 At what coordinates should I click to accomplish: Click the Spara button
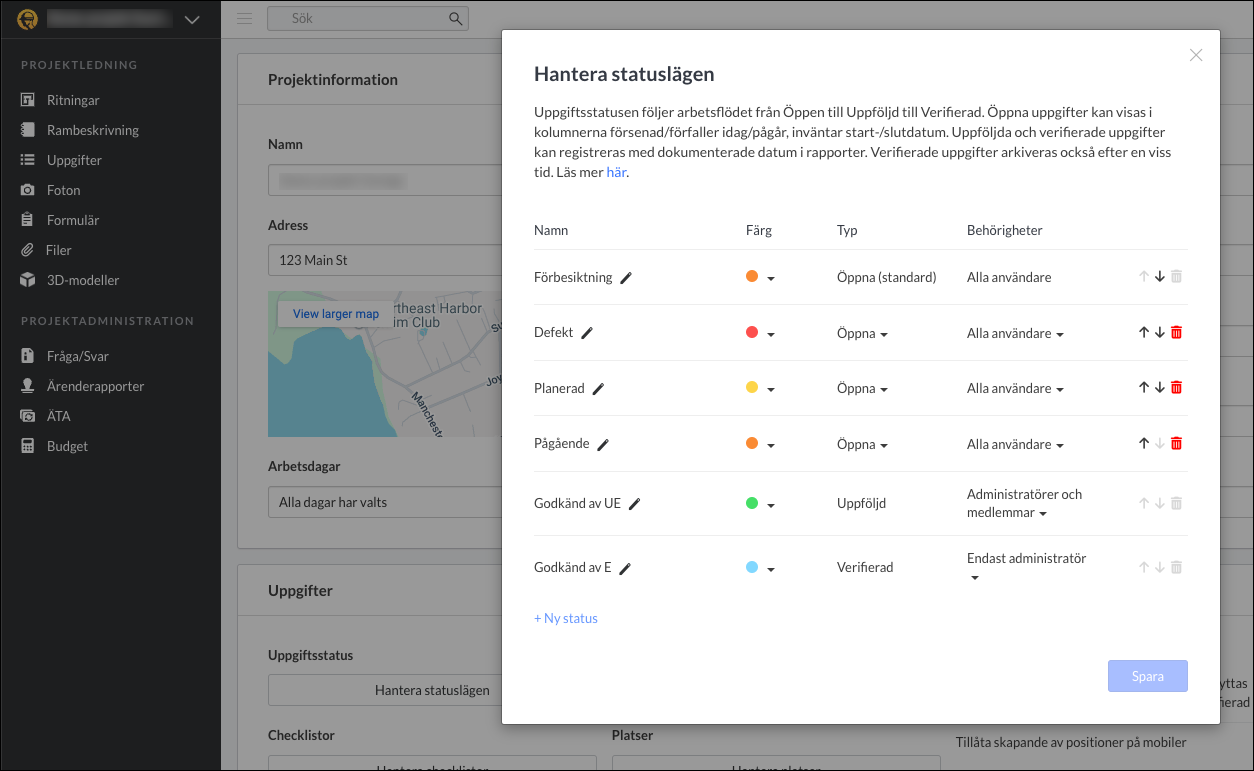point(1147,676)
